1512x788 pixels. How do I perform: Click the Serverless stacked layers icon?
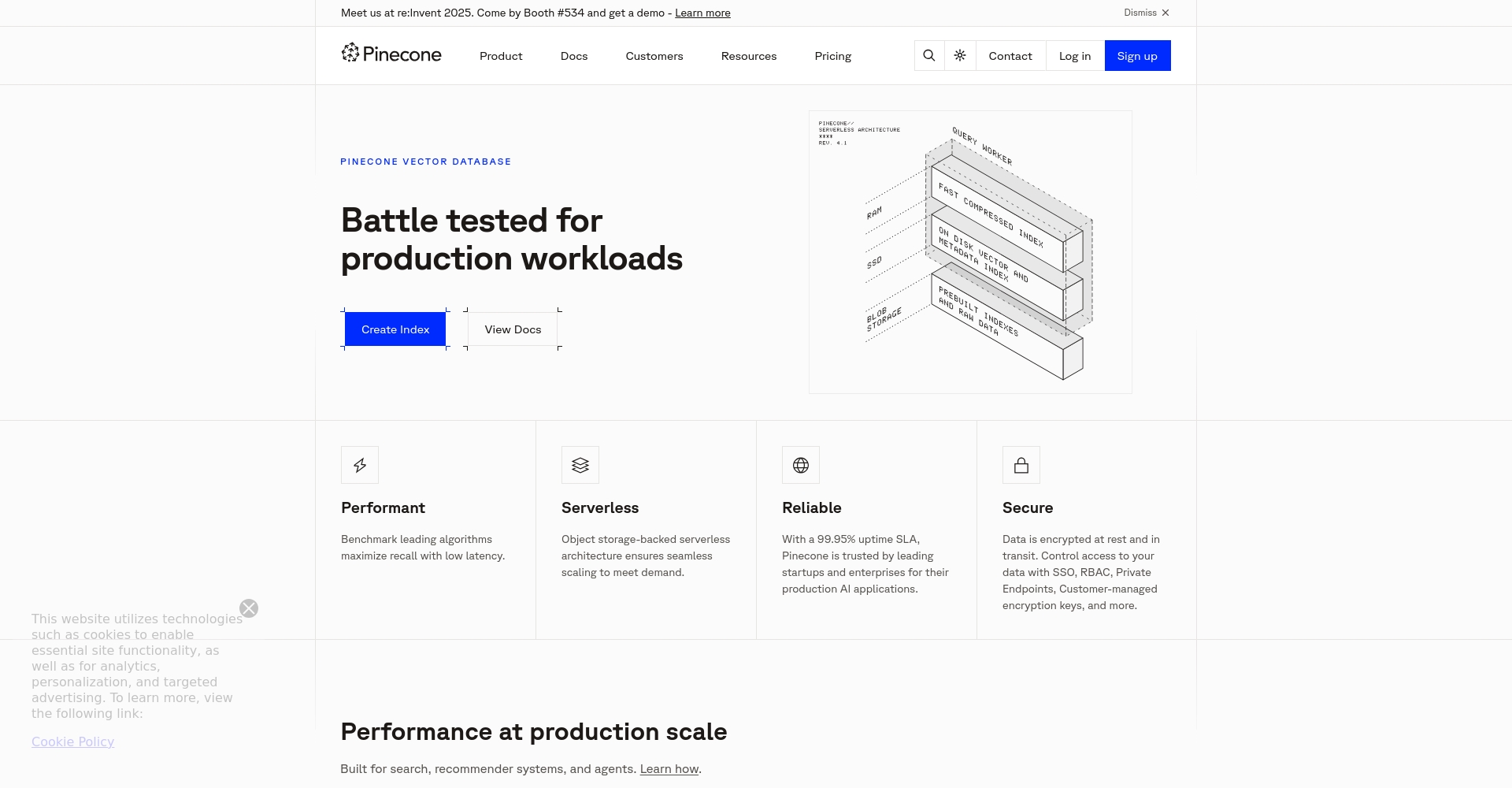[x=580, y=466]
